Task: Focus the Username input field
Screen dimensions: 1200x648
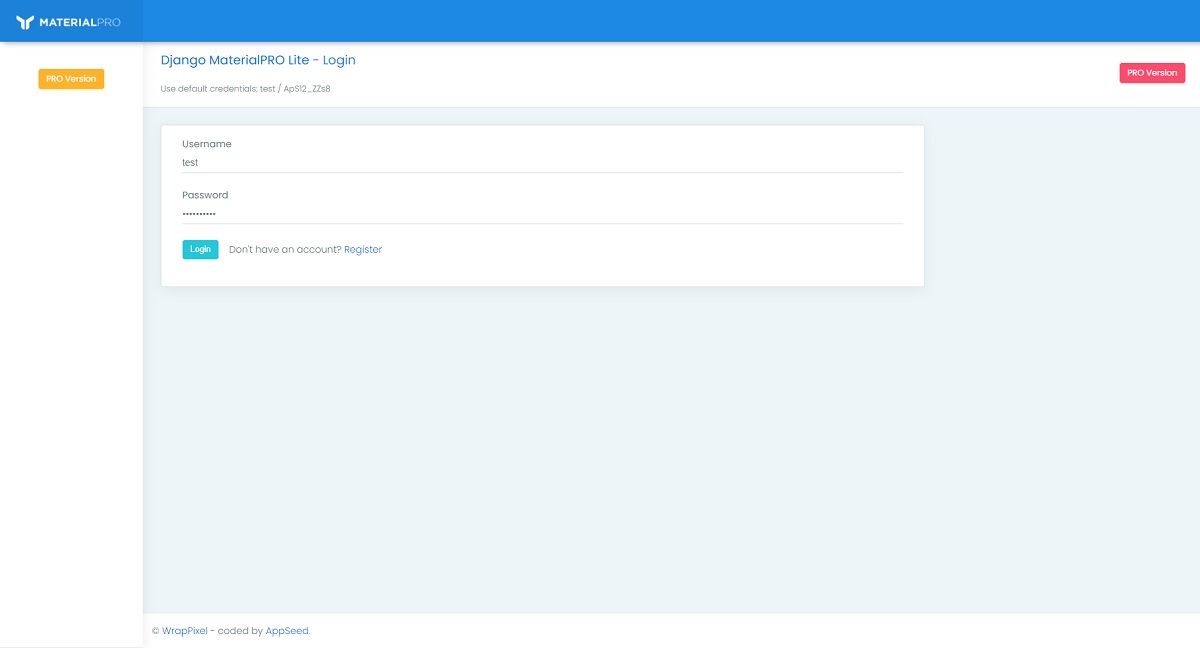Action: pos(542,163)
